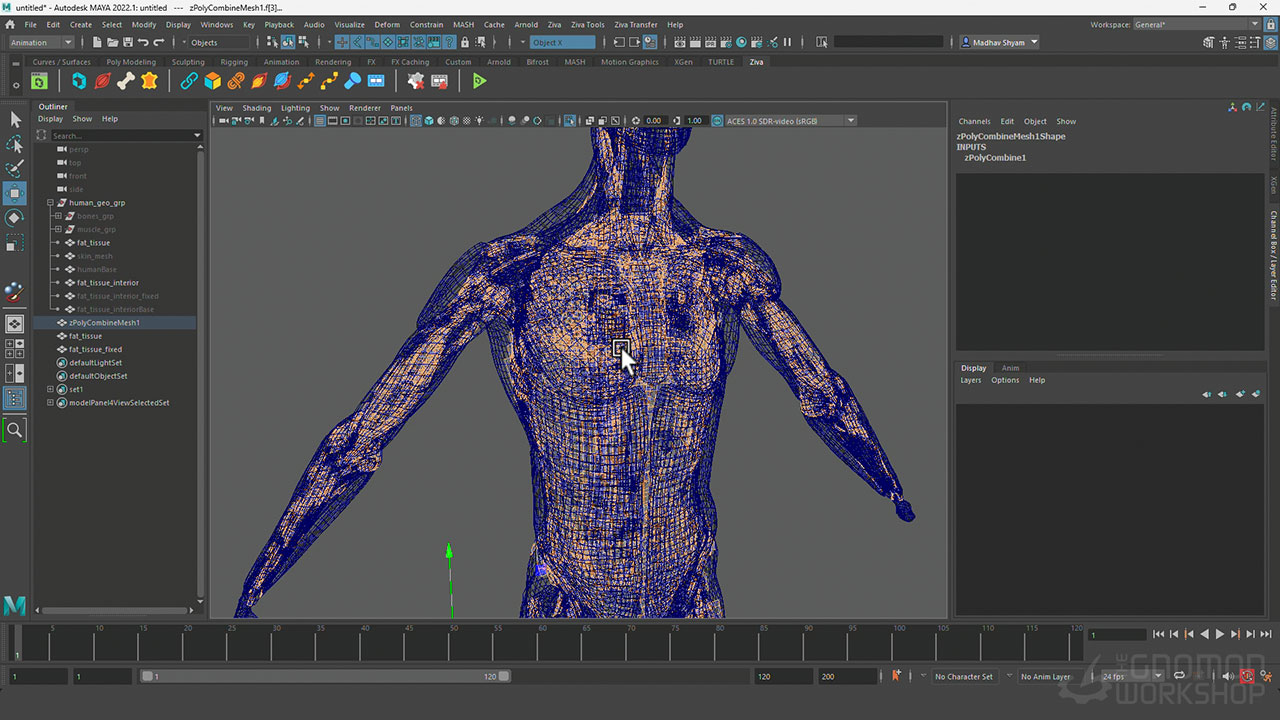The image size is (1280, 720).
Task: Click the undo arrow icon
Action: pyautogui.click(x=143, y=42)
